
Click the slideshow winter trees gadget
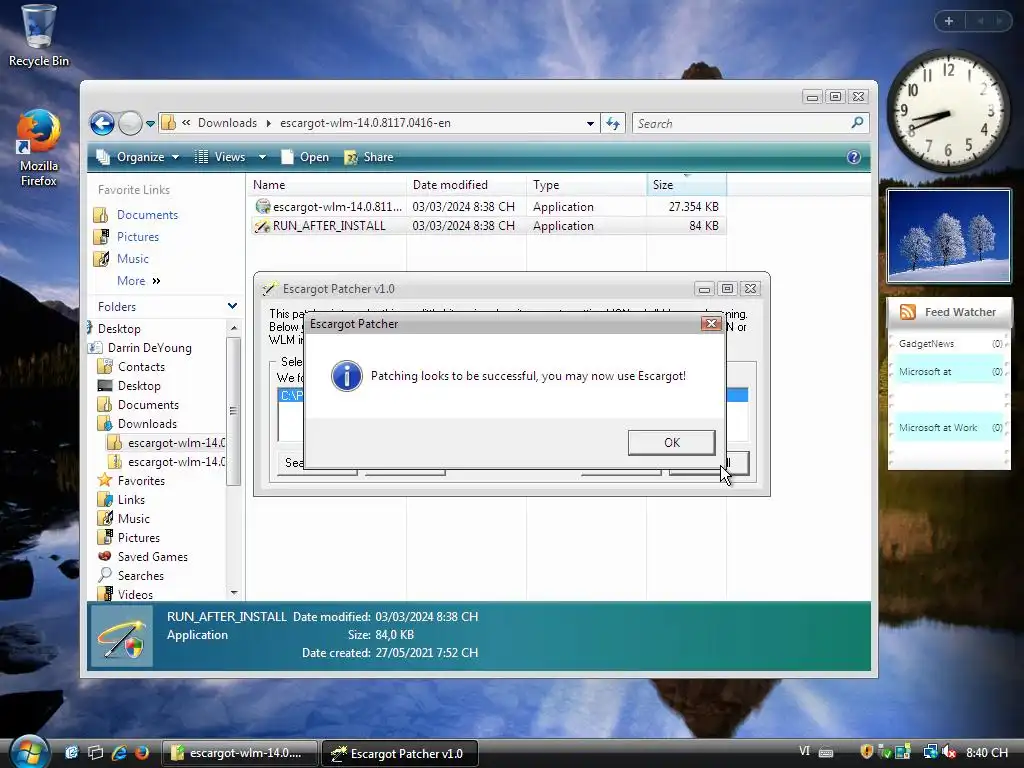pos(949,236)
